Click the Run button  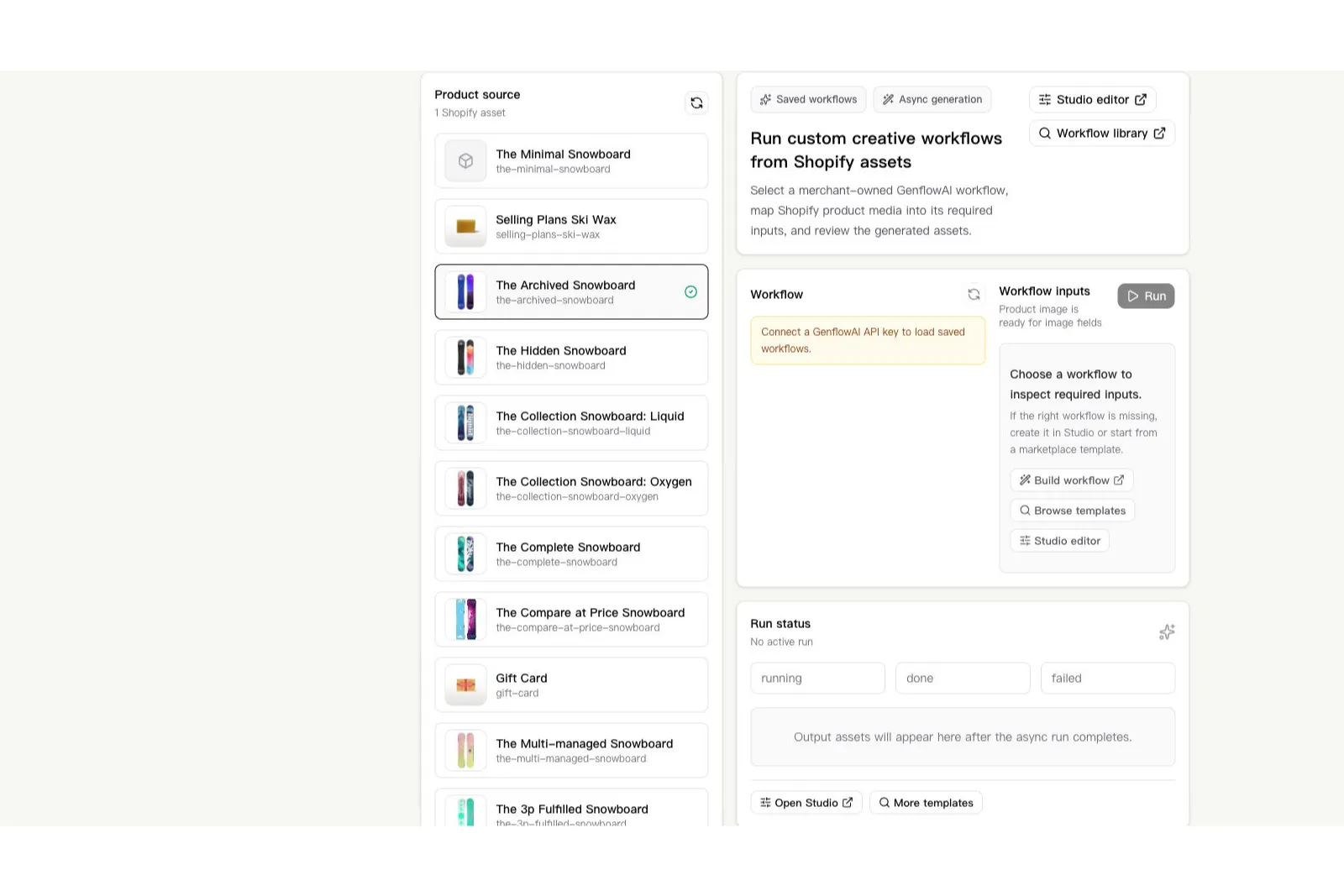1146,296
